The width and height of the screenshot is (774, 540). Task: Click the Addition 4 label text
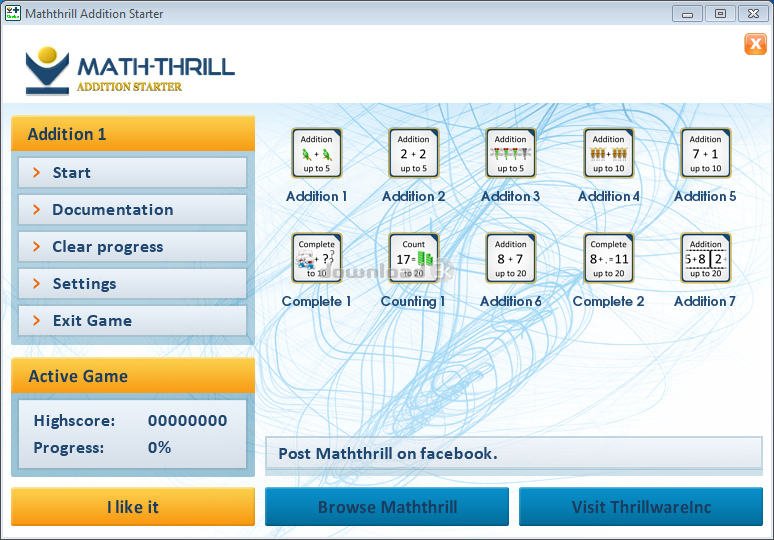609,196
